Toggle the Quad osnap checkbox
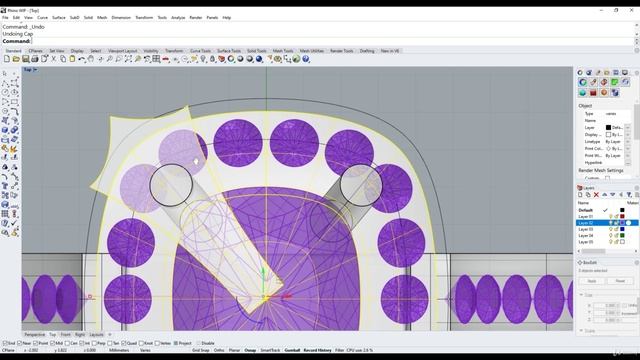Screen dimensions: 640x360 point(124,343)
